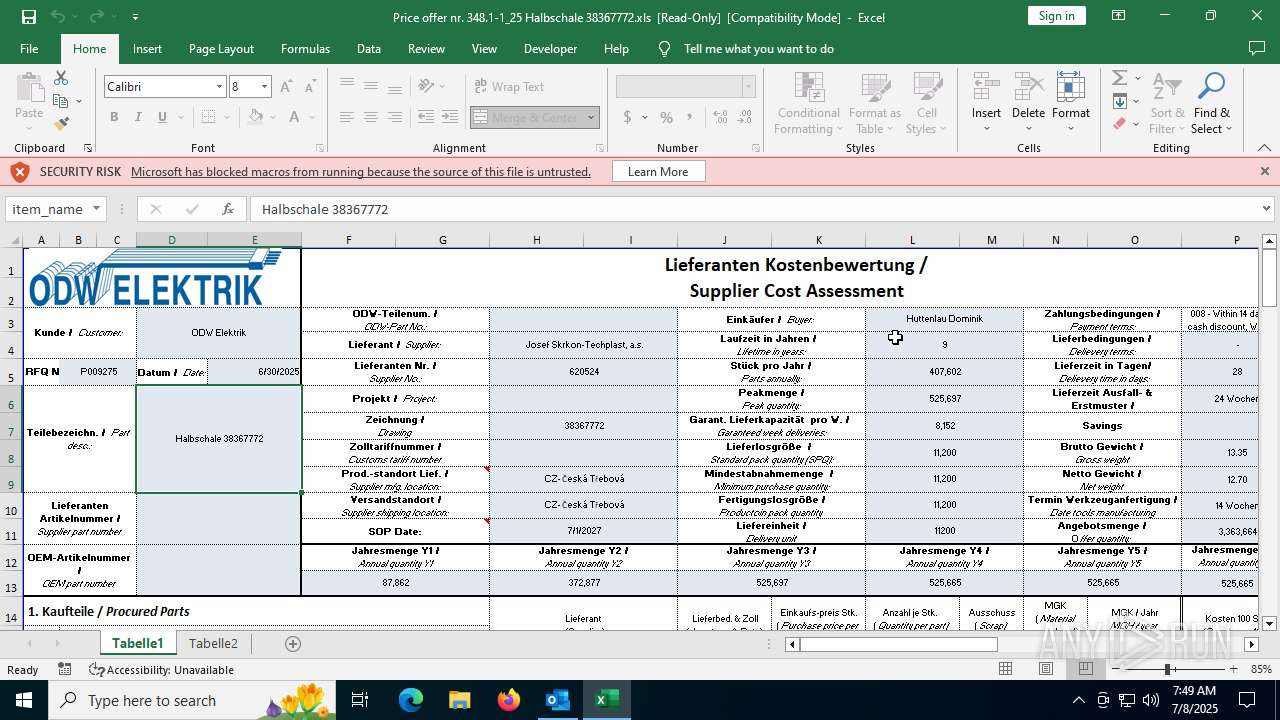Viewport: 1280px width, 720px height.
Task: Open Find & Select magnifier
Action: click(x=1212, y=103)
